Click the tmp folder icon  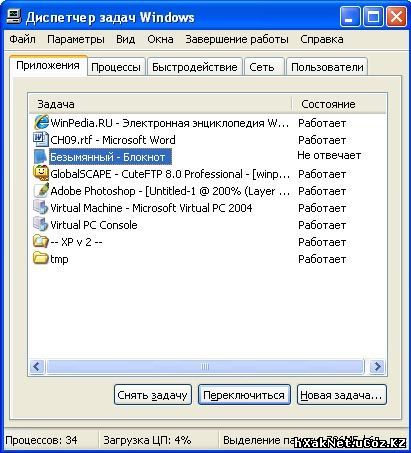coord(41,258)
